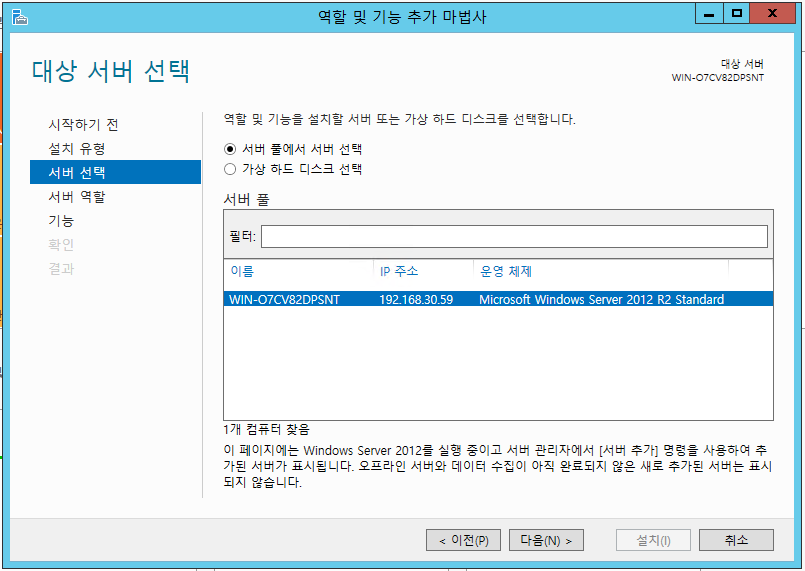Select the '서버 선택' step in sidebar

77,173
